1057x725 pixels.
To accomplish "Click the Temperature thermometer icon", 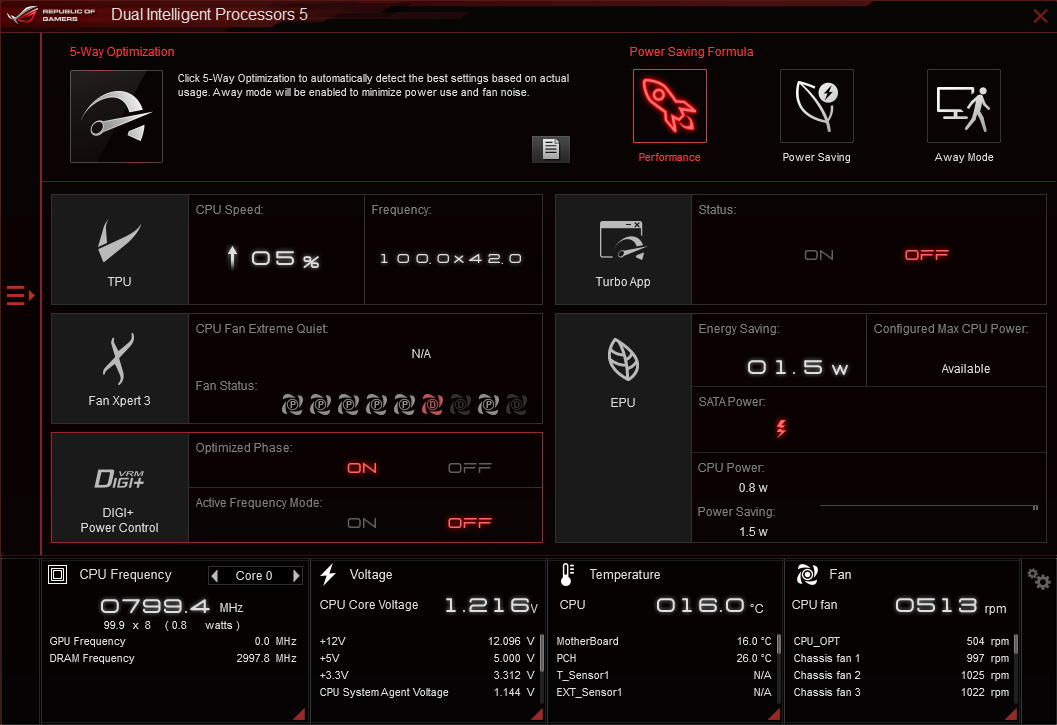I will coord(567,575).
